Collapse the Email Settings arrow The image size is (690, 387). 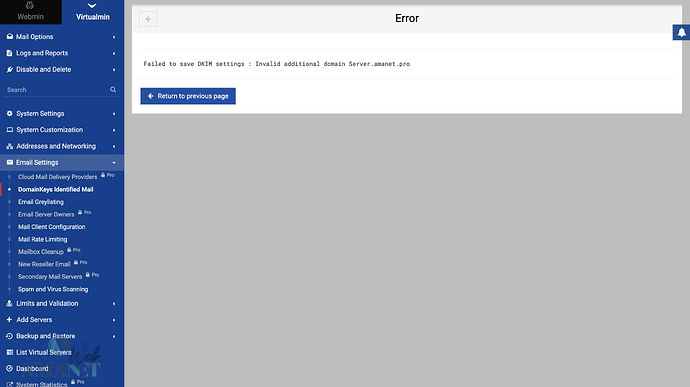point(114,162)
